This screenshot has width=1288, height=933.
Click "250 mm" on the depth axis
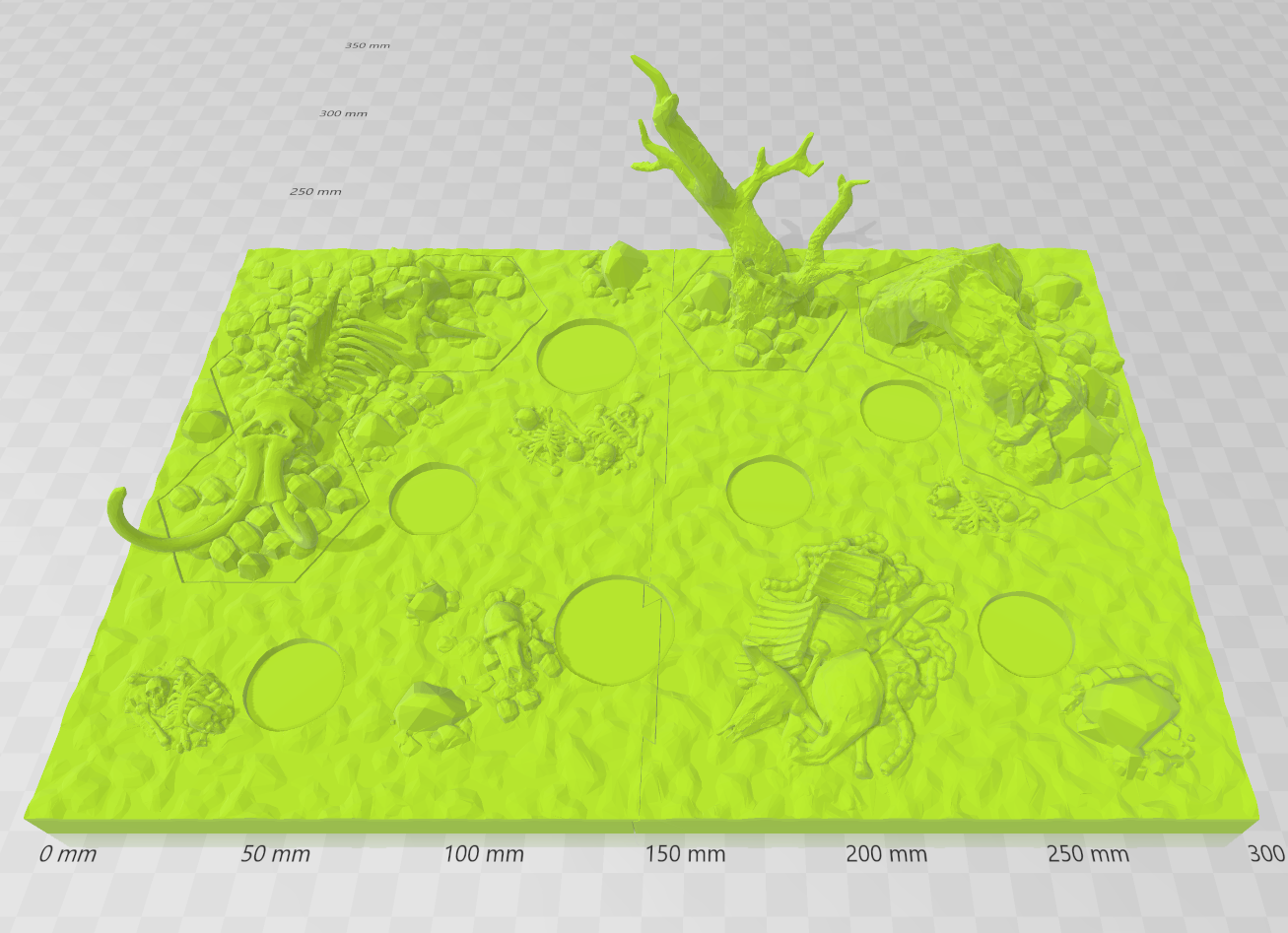pyautogui.click(x=315, y=191)
